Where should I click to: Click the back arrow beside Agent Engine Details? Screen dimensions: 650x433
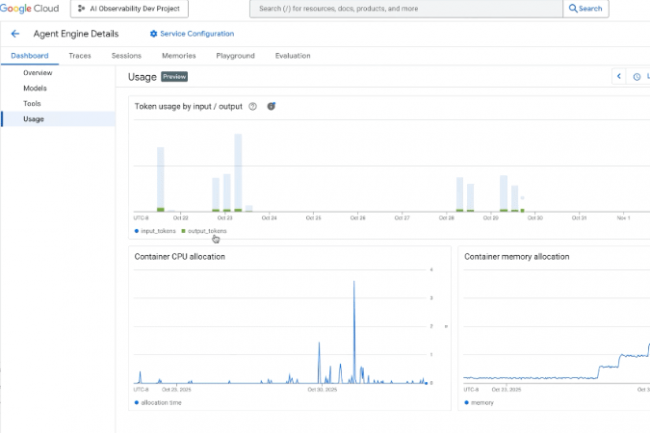[x=15, y=34]
